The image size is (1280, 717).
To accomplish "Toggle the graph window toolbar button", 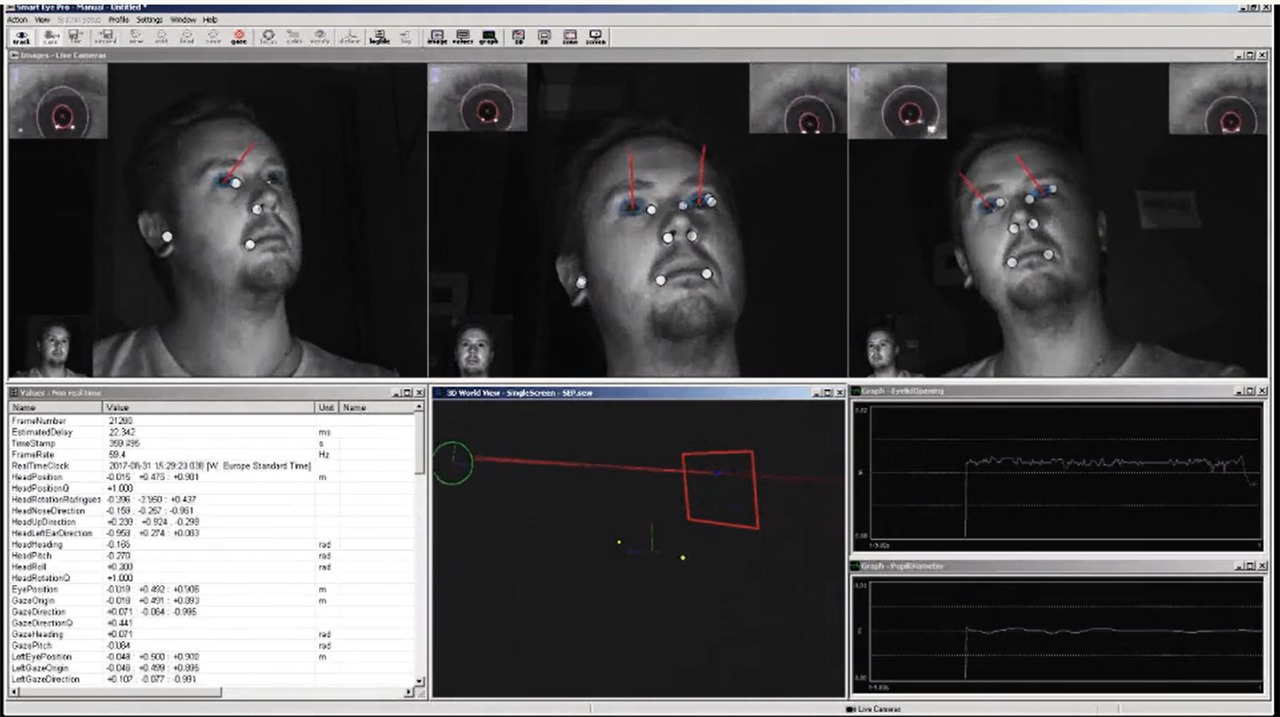I will [488, 37].
